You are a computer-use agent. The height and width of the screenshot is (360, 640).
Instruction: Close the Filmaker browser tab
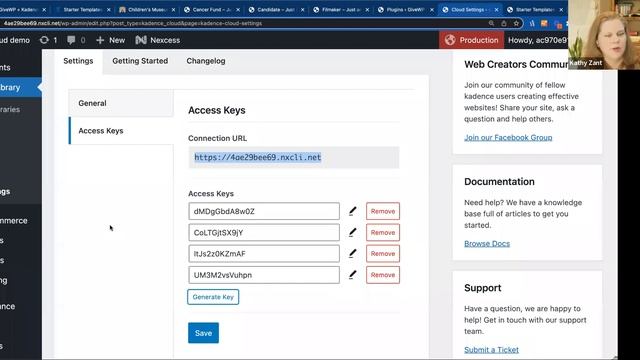(x=367, y=9)
